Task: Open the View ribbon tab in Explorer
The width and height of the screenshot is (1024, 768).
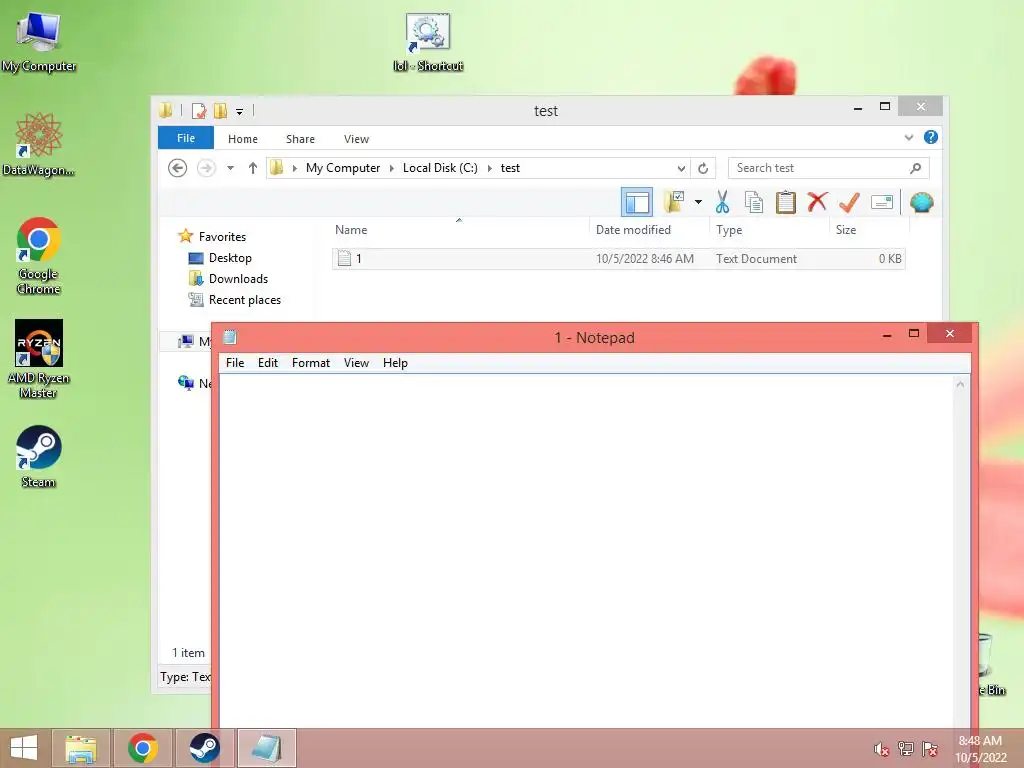Action: click(x=357, y=139)
